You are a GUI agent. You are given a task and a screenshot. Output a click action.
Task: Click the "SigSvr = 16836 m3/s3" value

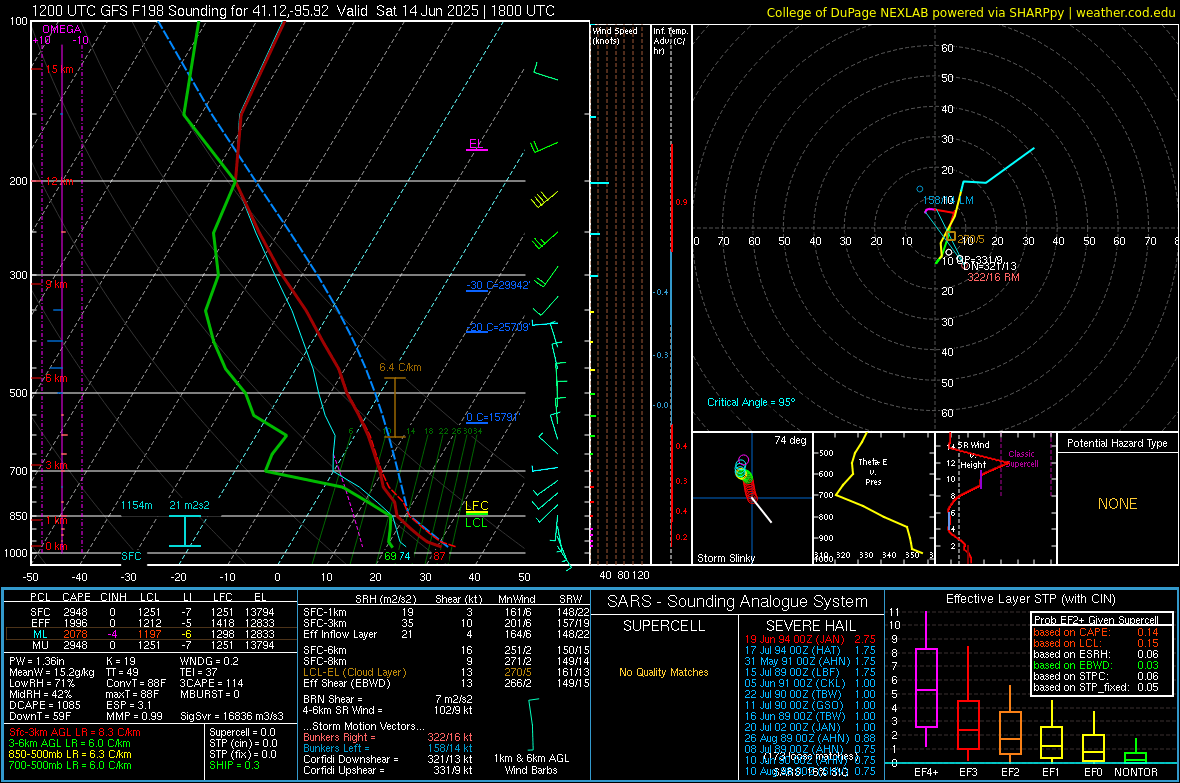coord(232,716)
